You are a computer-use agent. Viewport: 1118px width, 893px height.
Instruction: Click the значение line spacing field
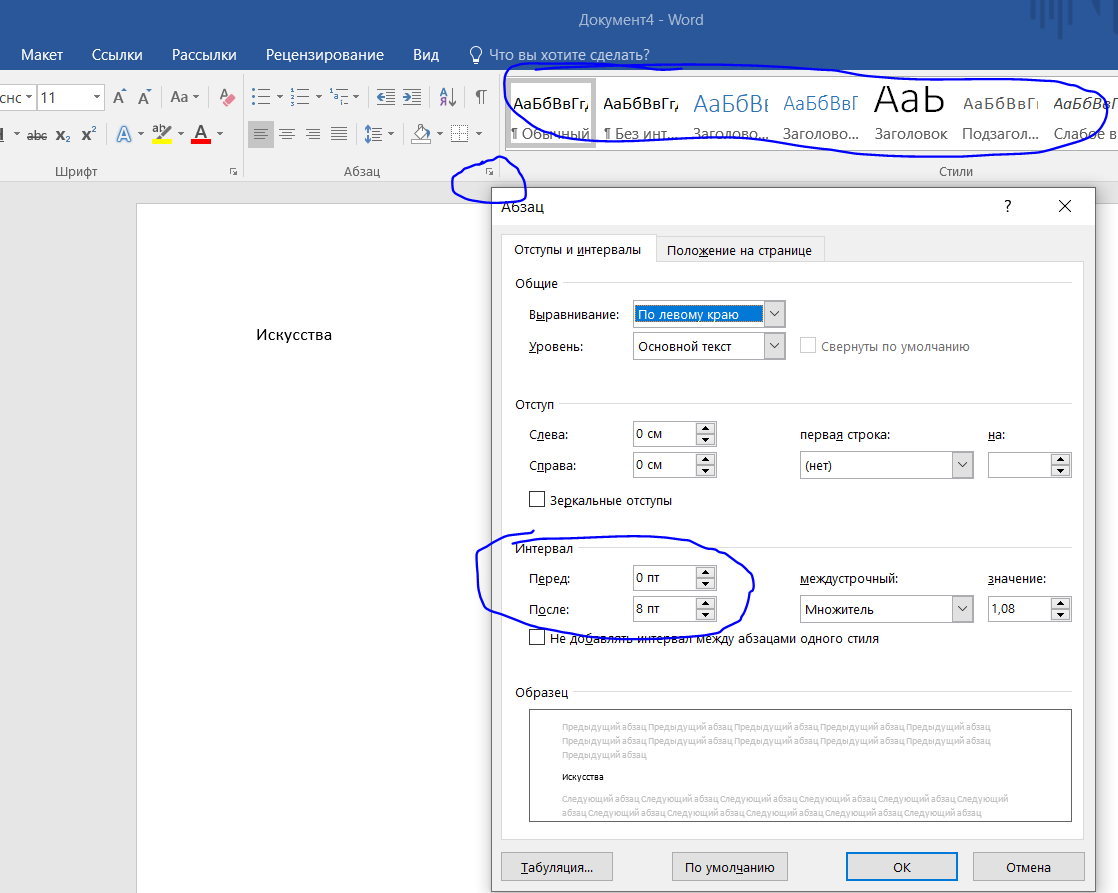point(1020,609)
